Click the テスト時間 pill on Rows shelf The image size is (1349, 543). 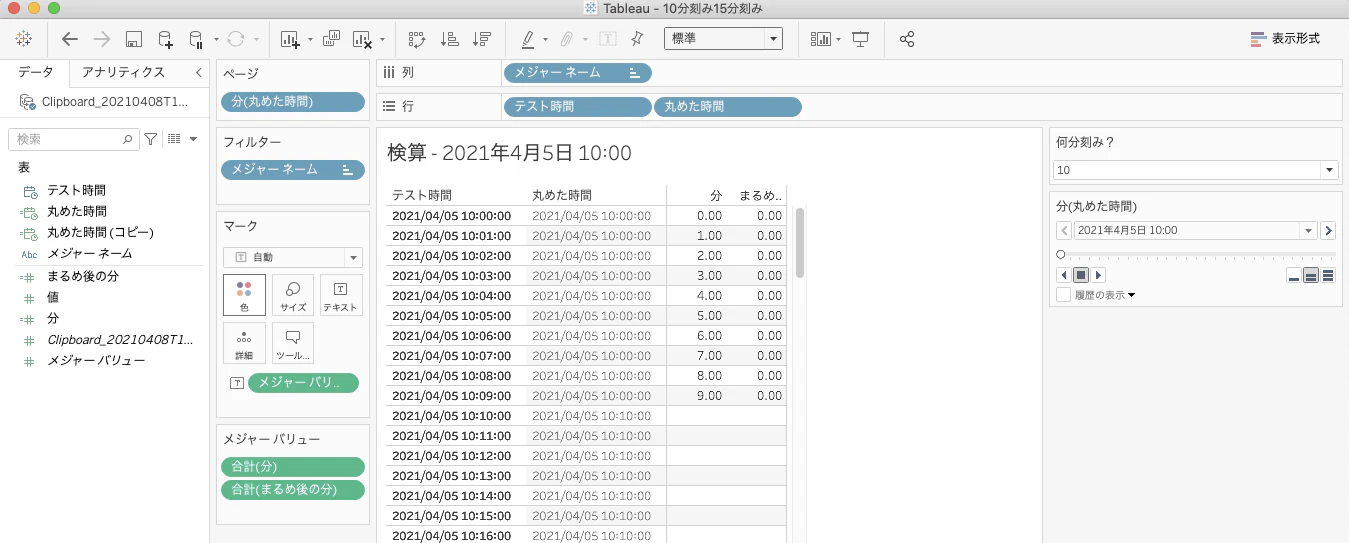[578, 107]
